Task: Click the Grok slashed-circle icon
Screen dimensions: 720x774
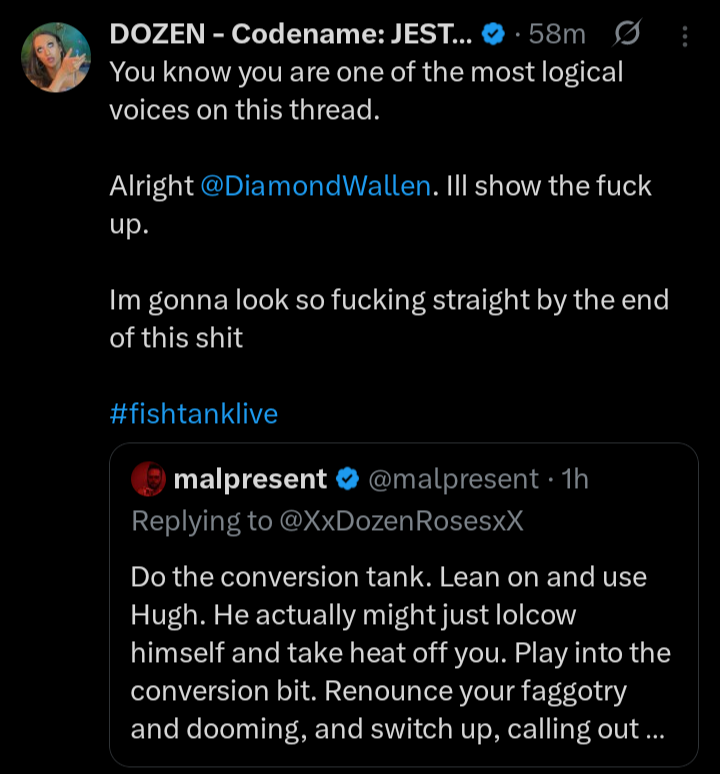Action: [627, 34]
